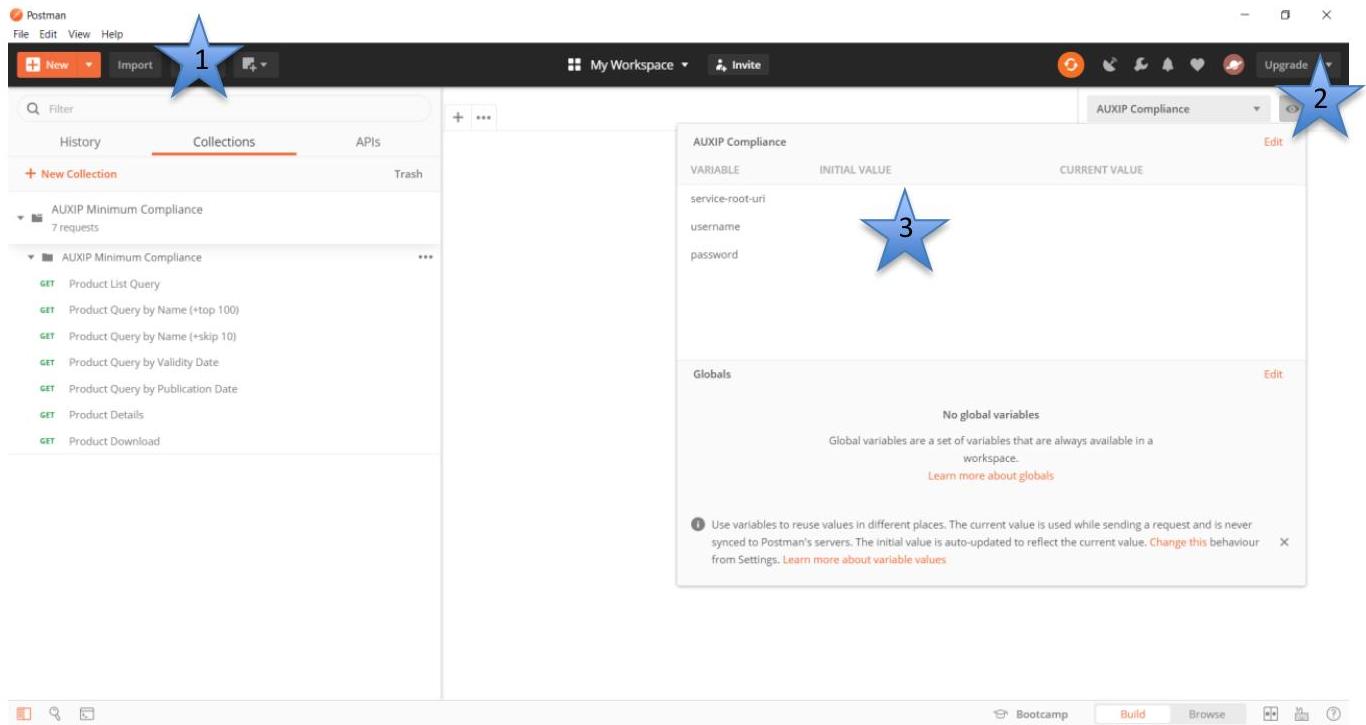
Task: Edit the AUXIP Compliance environment
Action: coord(1272,142)
